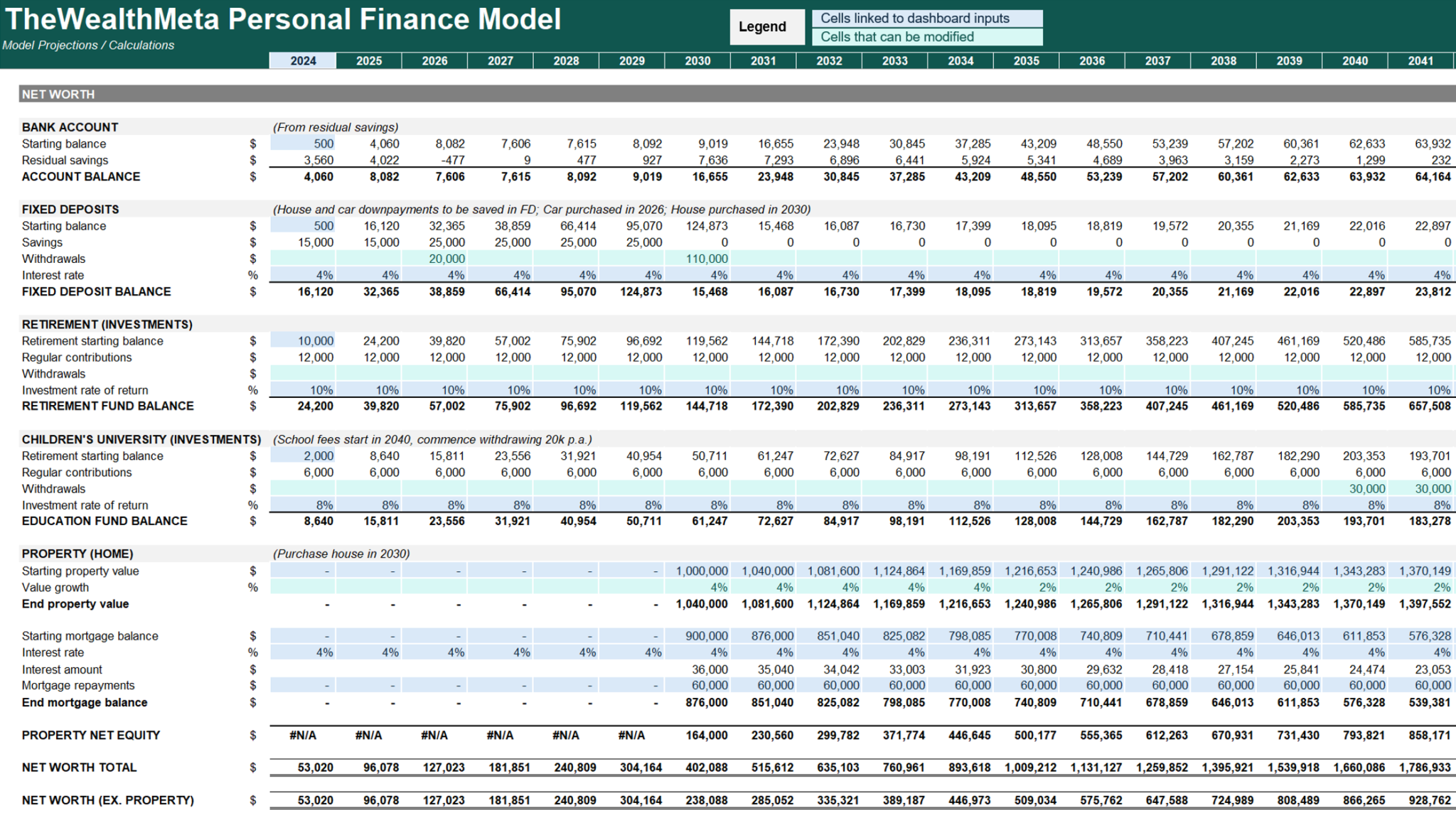Select the NET WORTH TOTAL row label
The height and width of the screenshot is (818, 1456).
pyautogui.click(x=80, y=768)
